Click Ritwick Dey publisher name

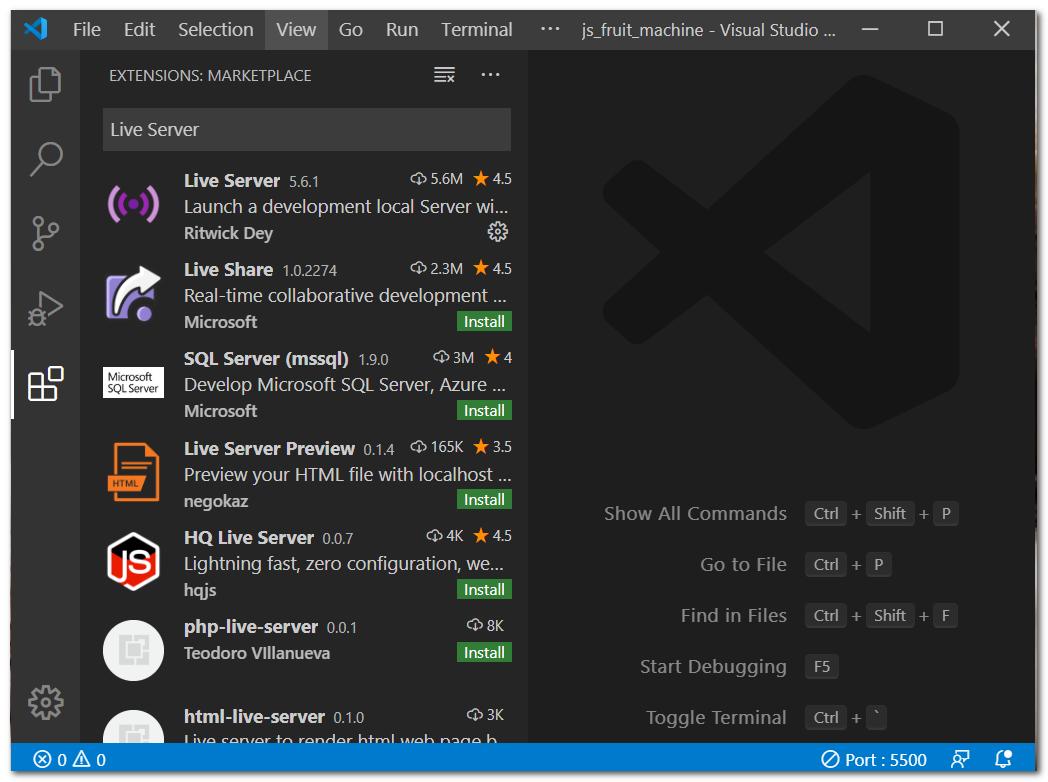pos(229,233)
